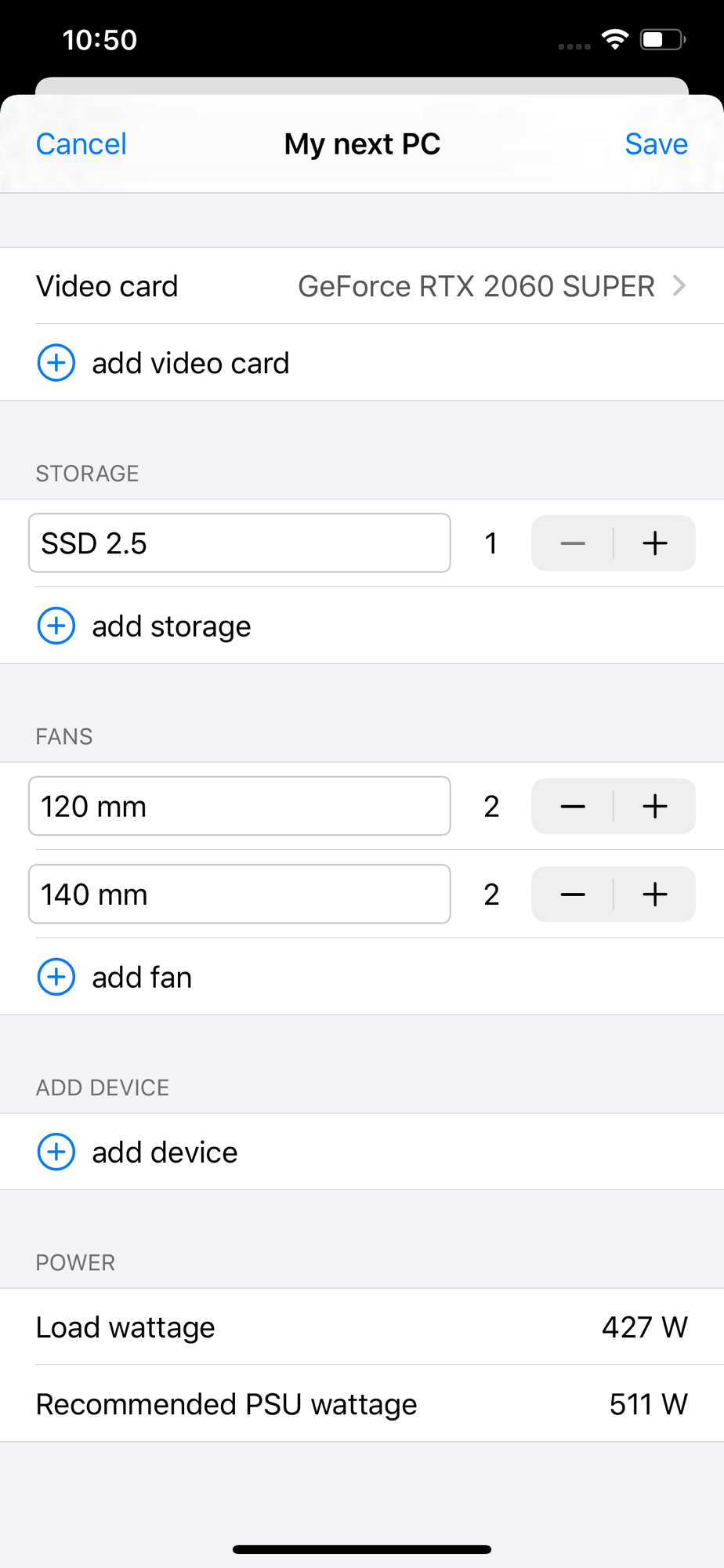Open the Video card selection row
This screenshot has height=1568, width=724.
362,285
